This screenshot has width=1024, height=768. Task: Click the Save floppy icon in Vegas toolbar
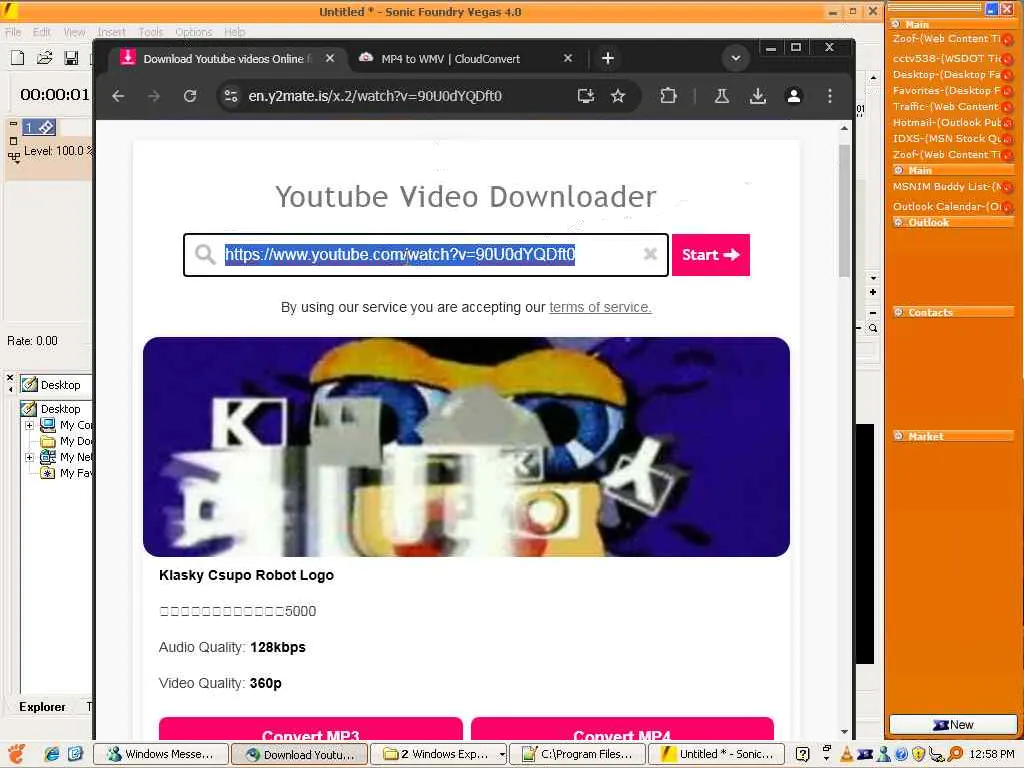click(x=71, y=58)
